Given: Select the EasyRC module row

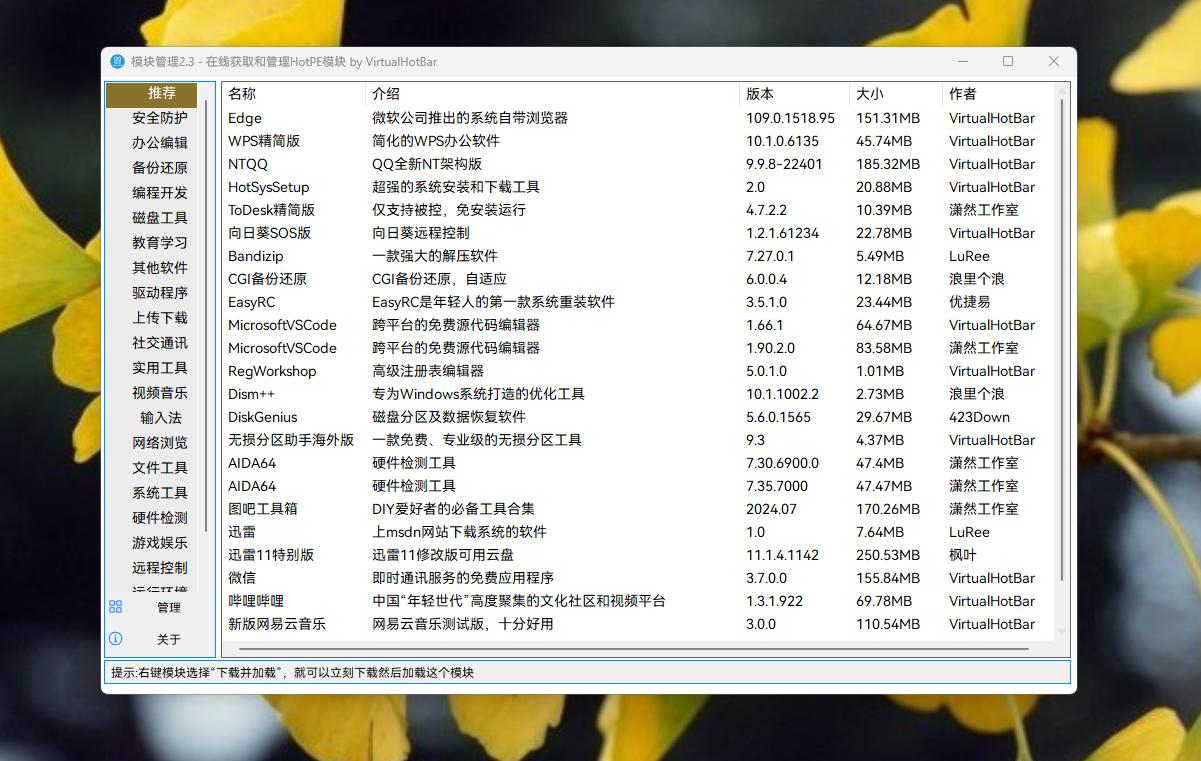Looking at the screenshot, I should [x=638, y=302].
